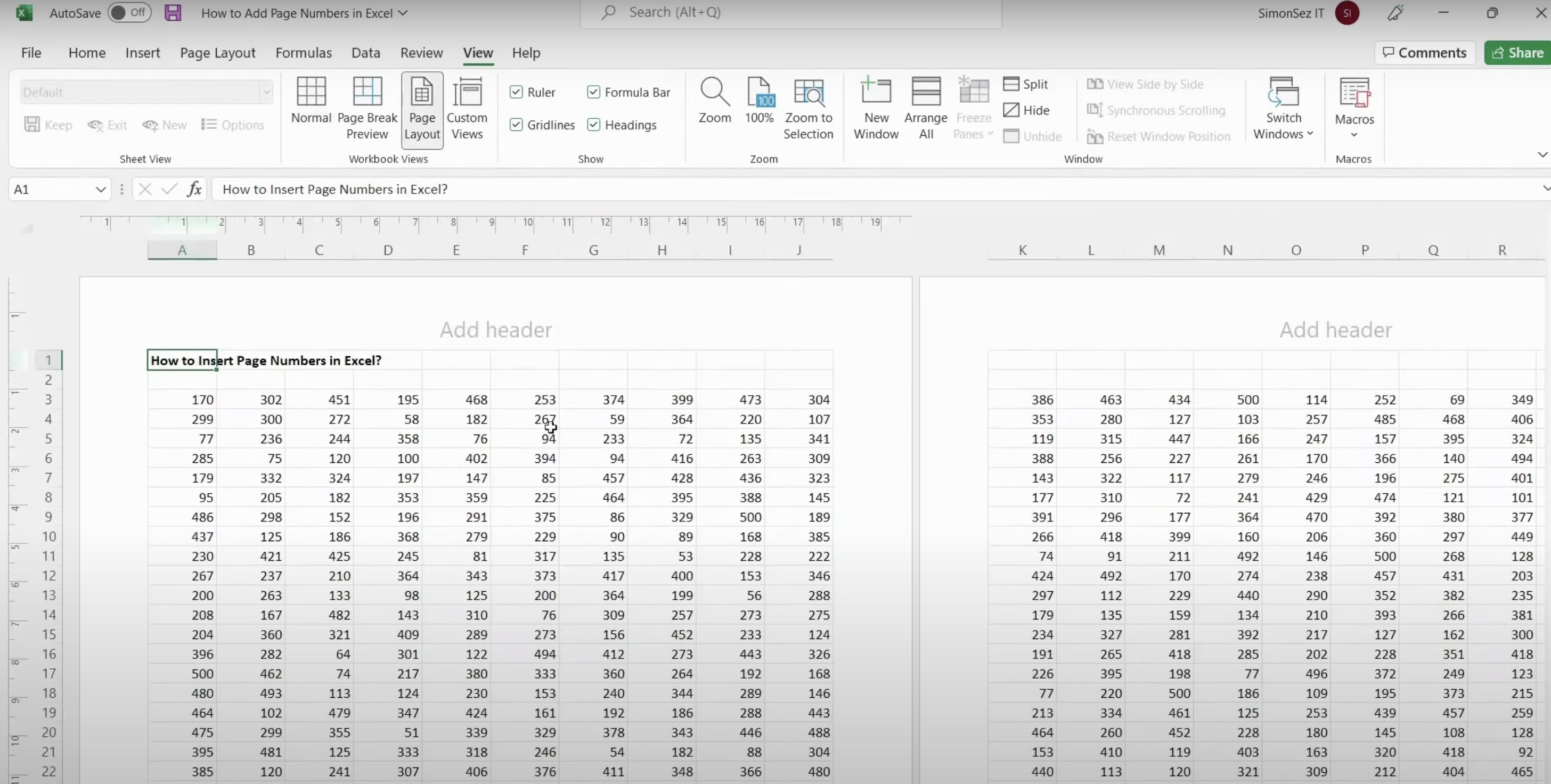
Task: Switch to the Formulas tab
Action: [x=304, y=53]
